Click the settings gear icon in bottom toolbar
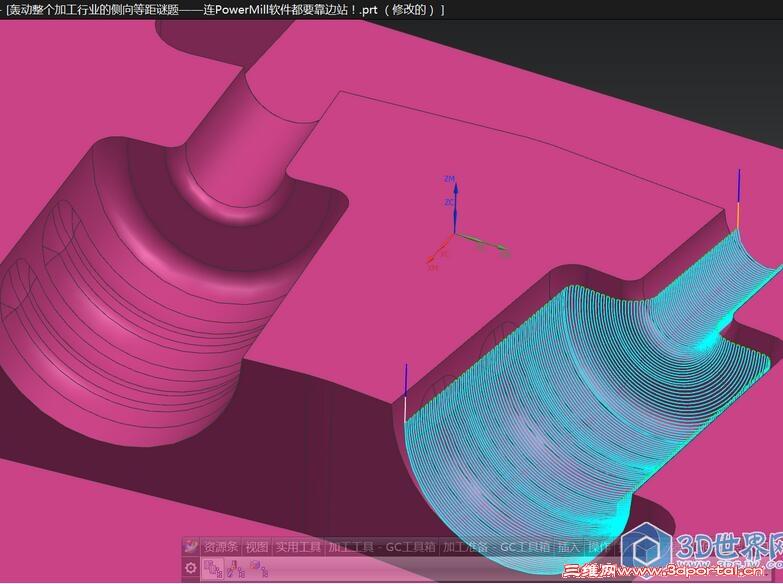The image size is (783, 584). [x=190, y=568]
